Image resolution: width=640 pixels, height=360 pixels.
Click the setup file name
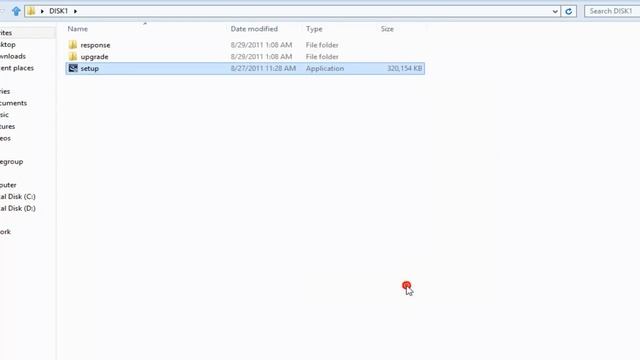89,69
